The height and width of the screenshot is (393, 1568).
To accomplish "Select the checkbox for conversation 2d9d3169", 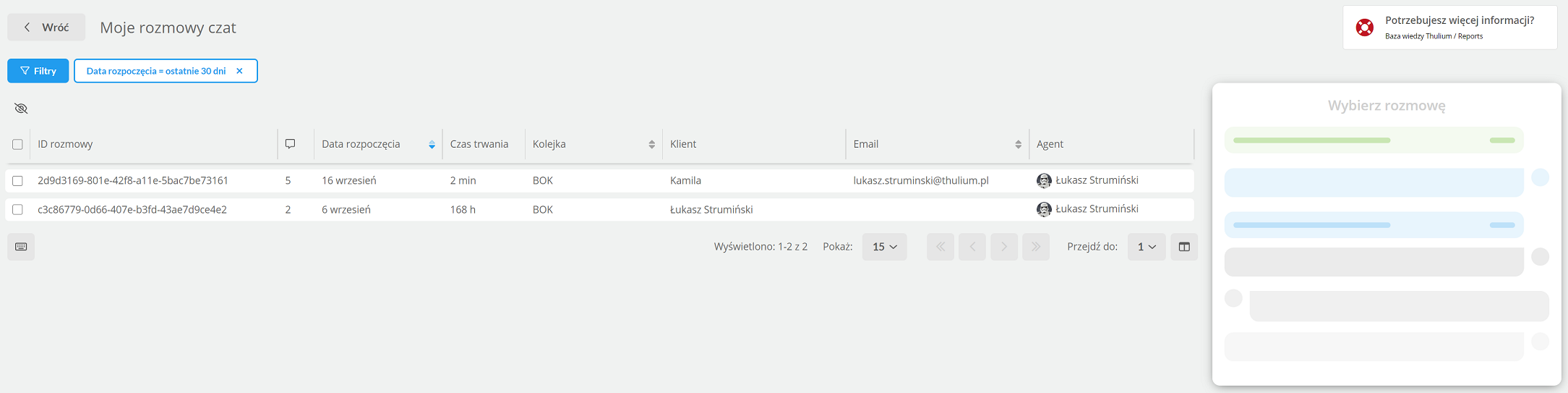I will (x=17, y=181).
